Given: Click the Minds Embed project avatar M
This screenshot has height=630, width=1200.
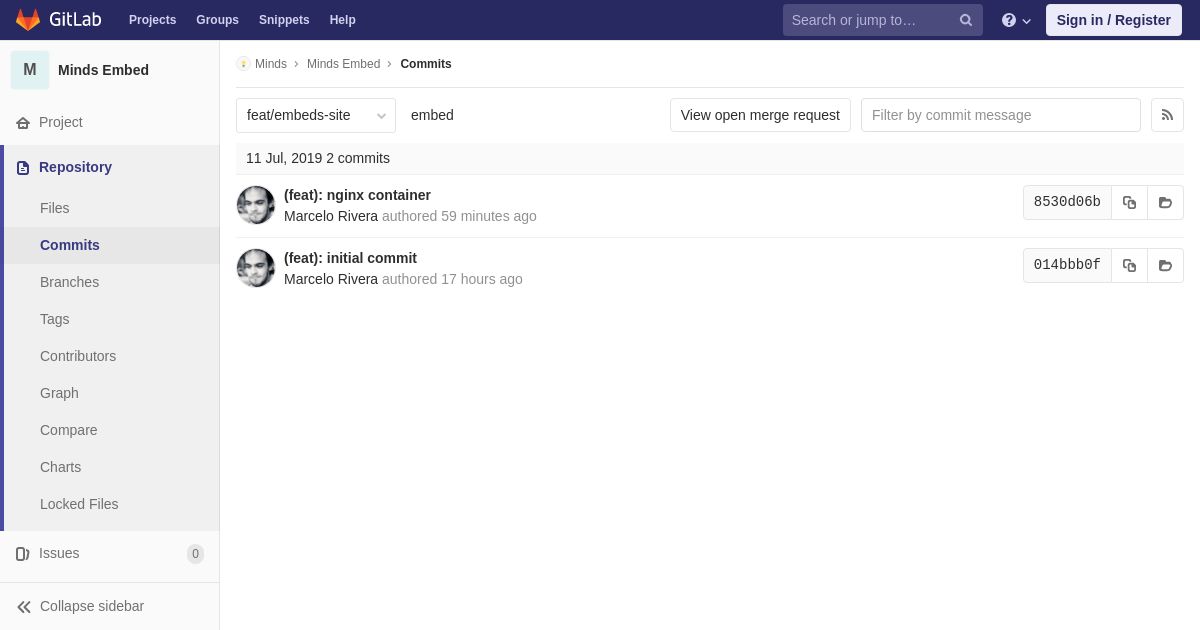Looking at the screenshot, I should click(x=30, y=70).
